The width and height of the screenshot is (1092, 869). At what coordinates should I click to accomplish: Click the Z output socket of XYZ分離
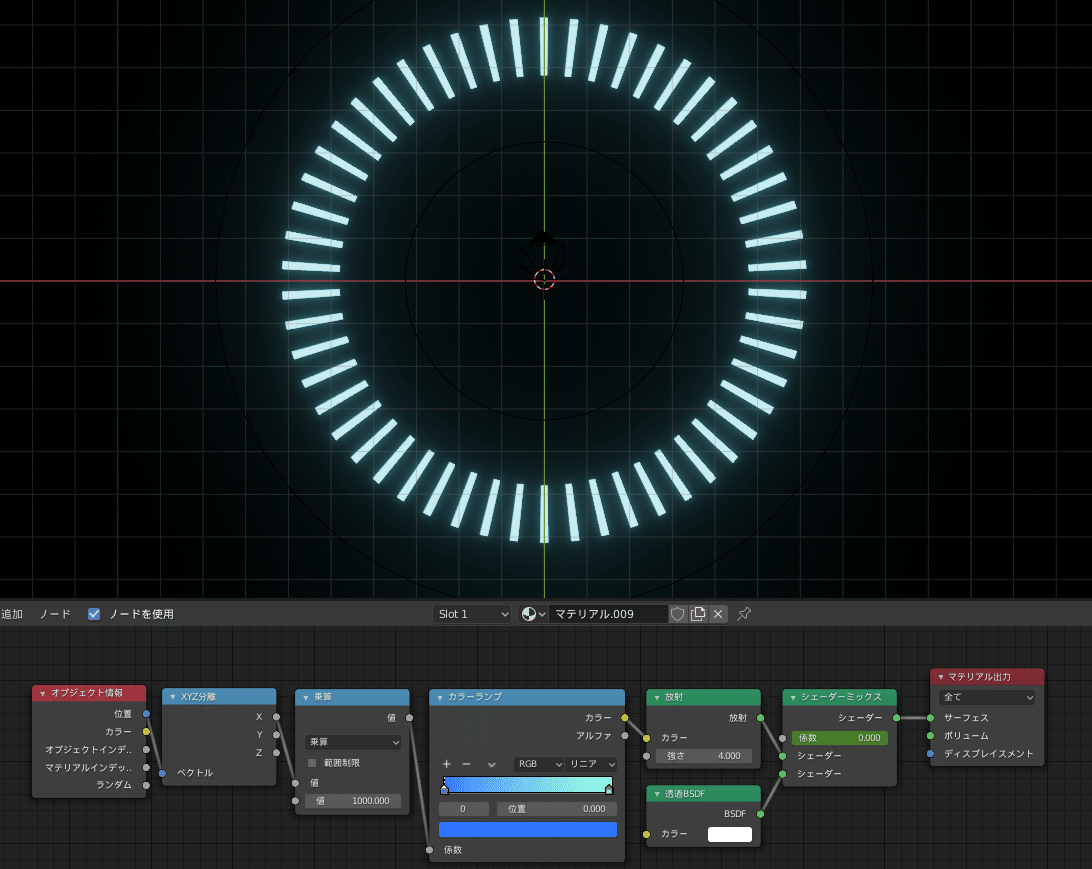pos(276,753)
